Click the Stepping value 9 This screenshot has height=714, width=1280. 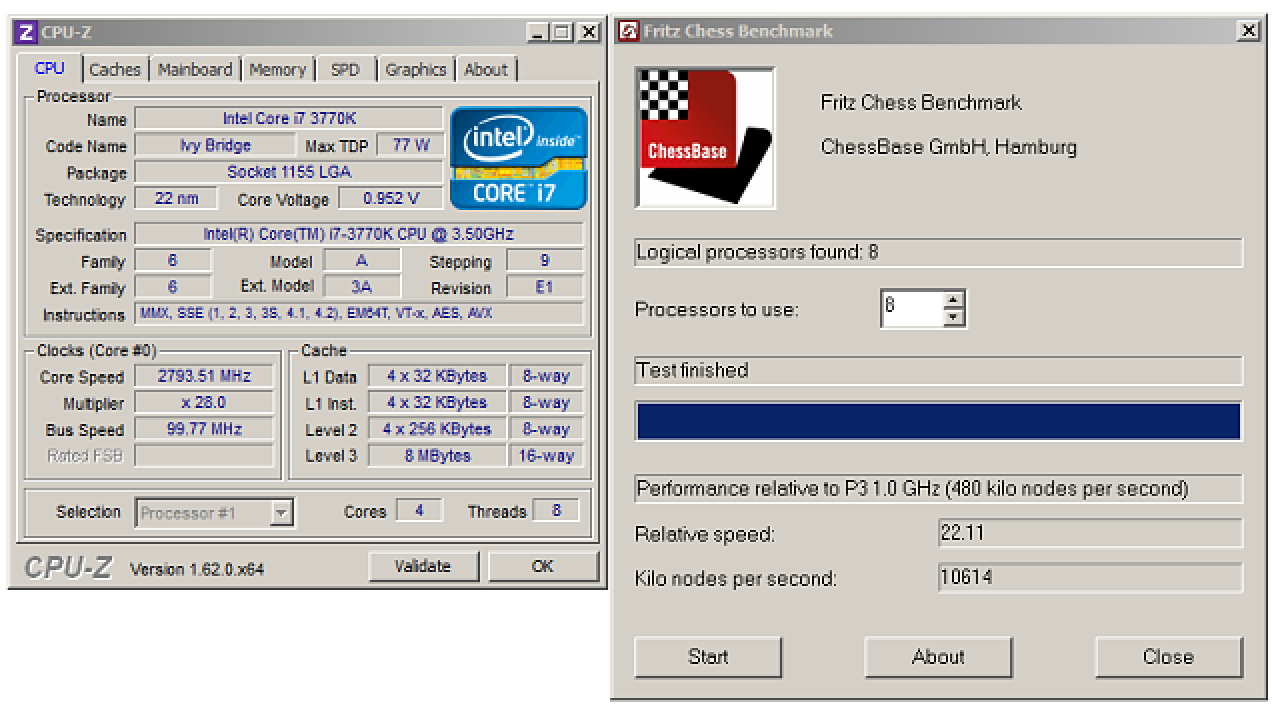tap(545, 261)
